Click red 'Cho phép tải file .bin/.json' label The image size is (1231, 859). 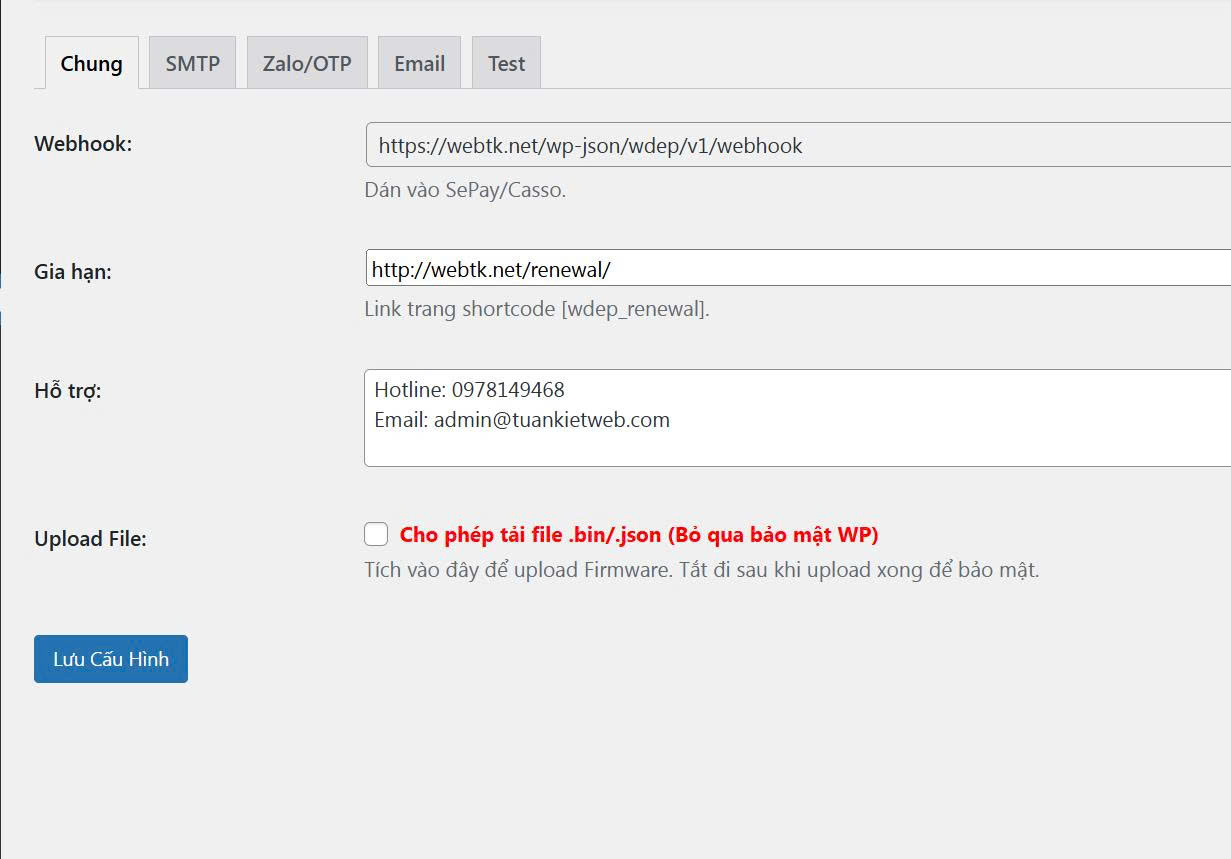tap(638, 535)
